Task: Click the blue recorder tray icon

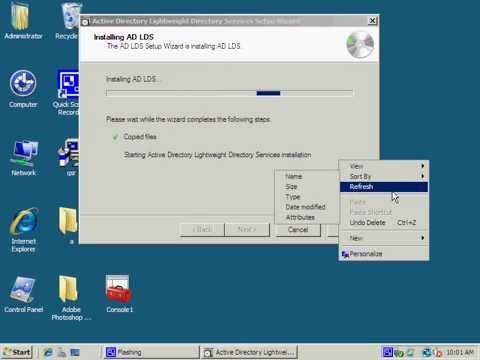Action: coord(388,352)
